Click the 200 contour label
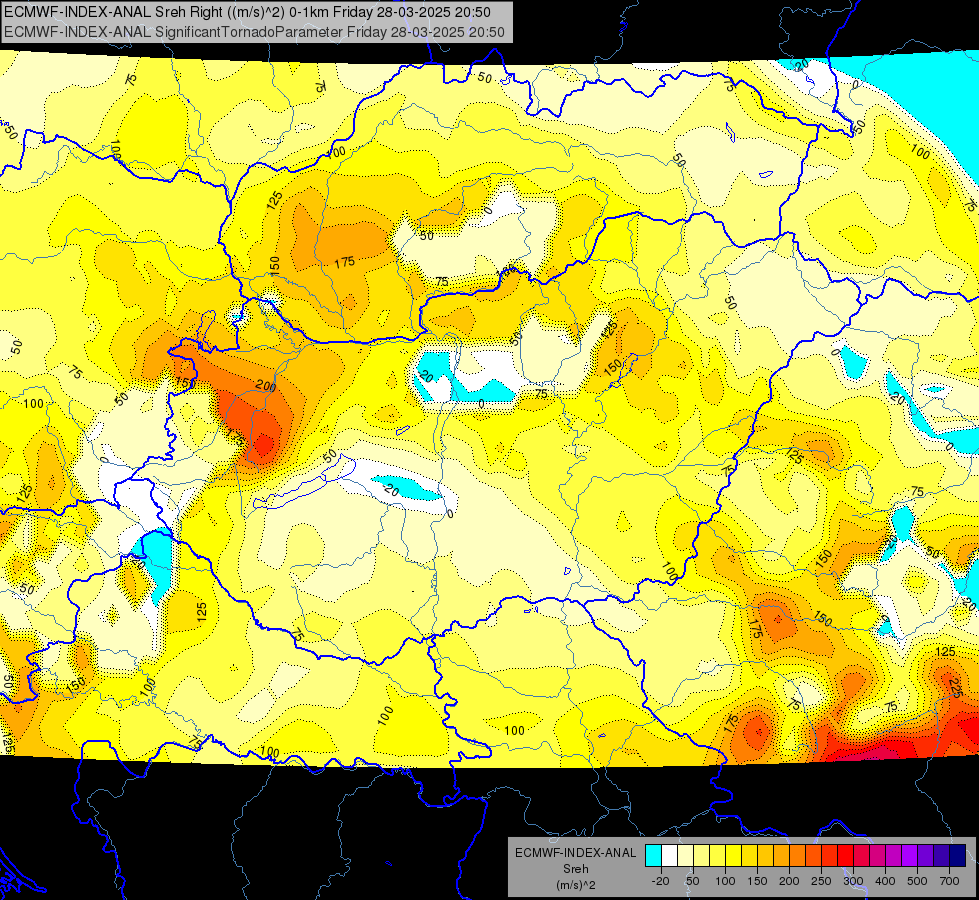The height and width of the screenshot is (900, 979). click(266, 386)
